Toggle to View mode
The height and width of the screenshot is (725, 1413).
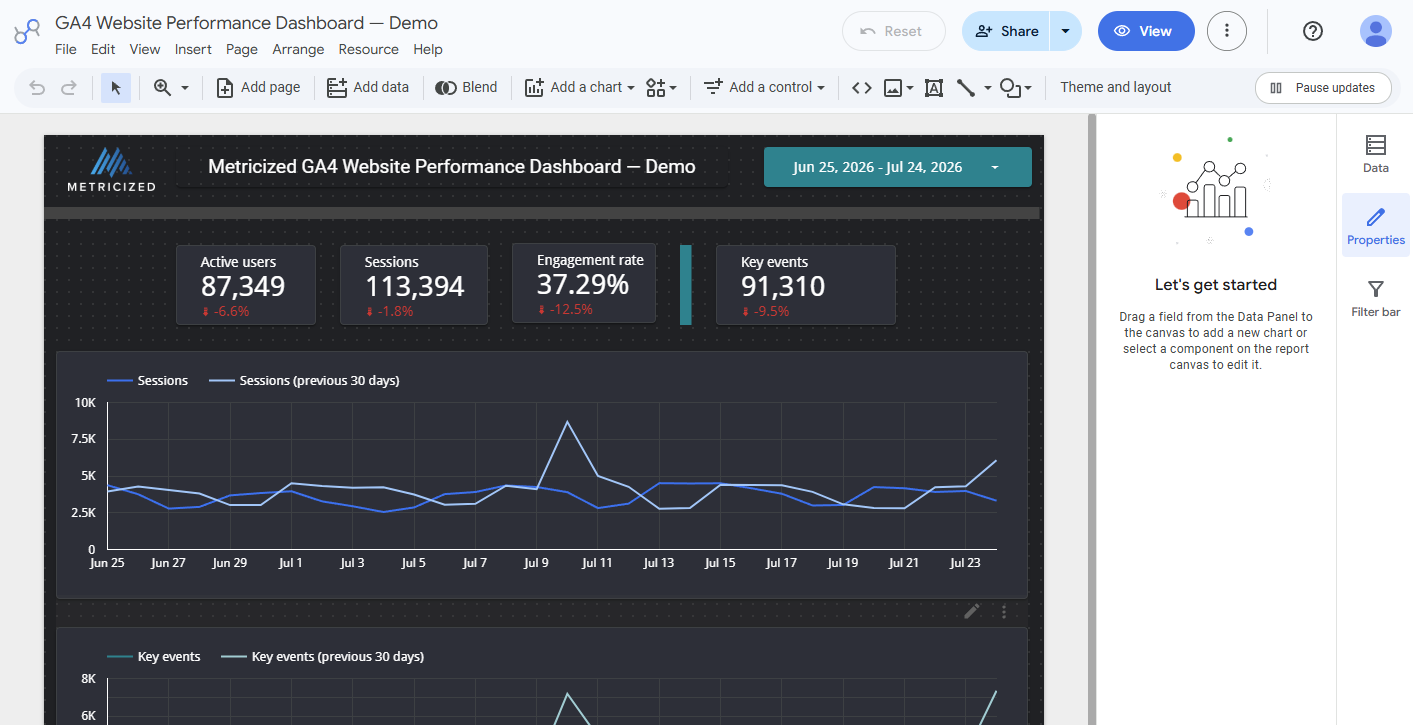[1146, 31]
